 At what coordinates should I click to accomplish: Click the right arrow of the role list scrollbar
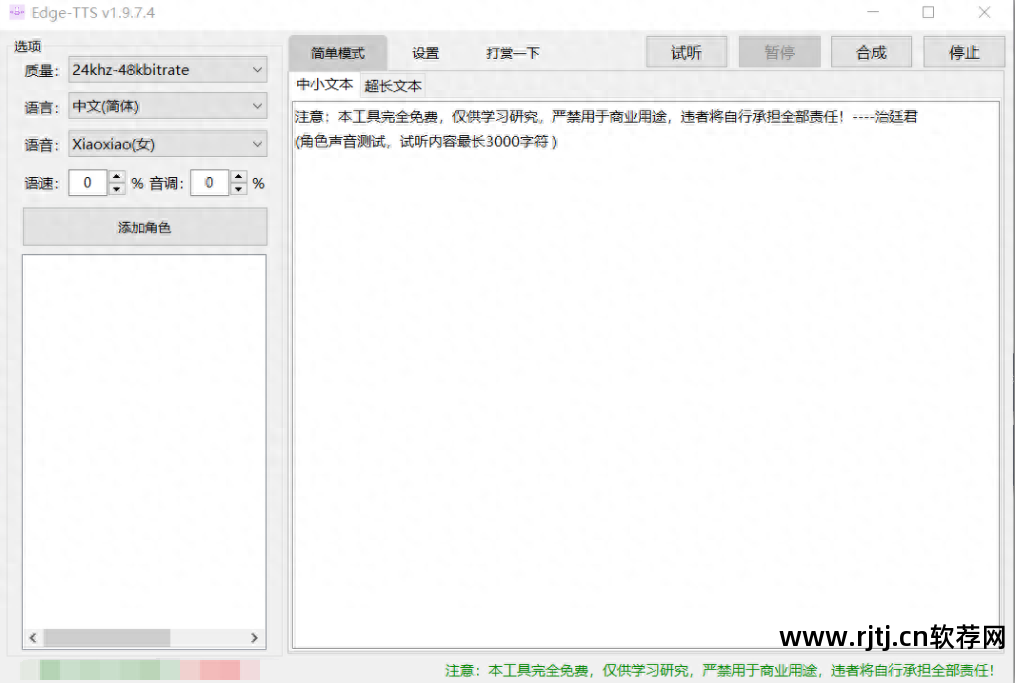(256, 637)
